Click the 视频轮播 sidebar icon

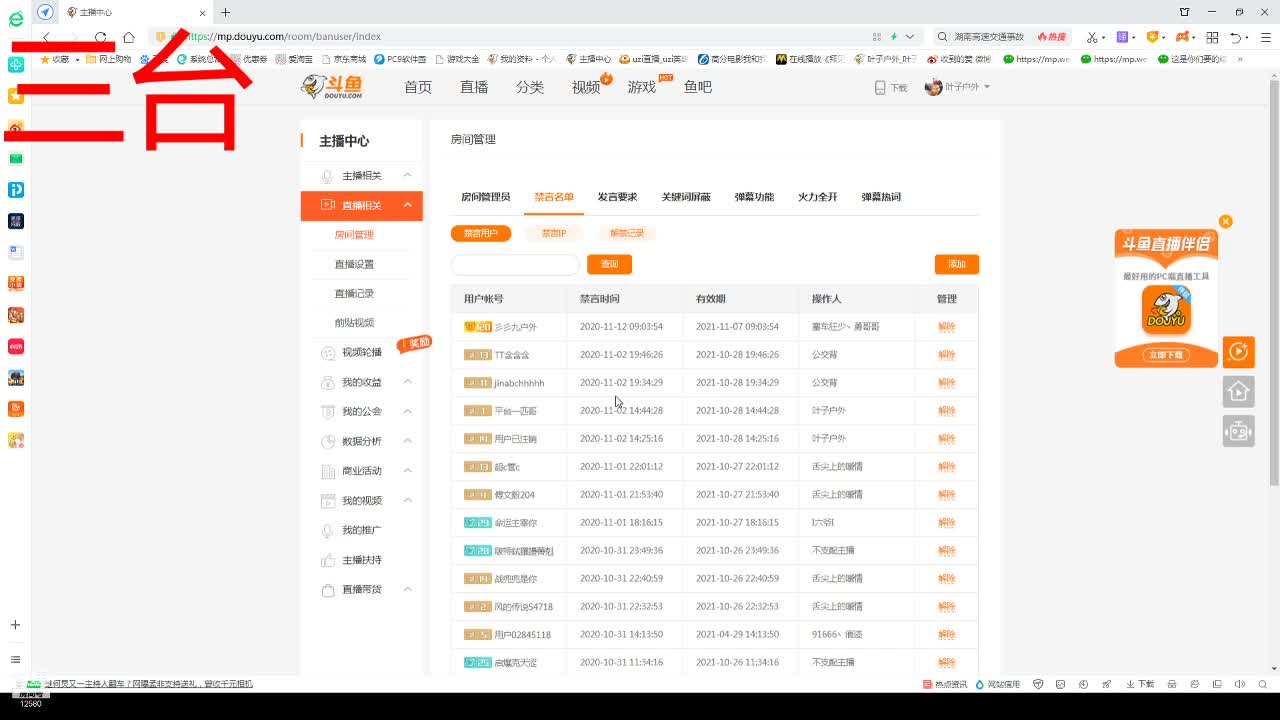327,351
